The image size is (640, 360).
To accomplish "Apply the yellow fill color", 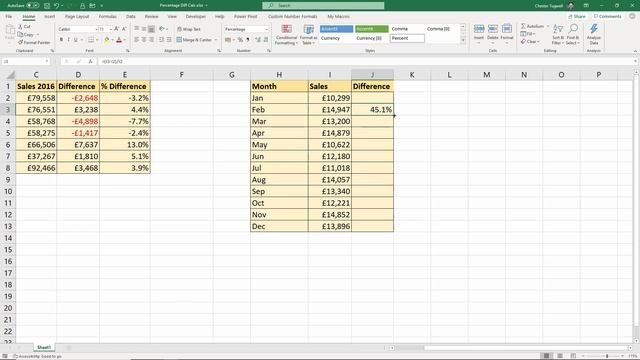I will coord(107,40).
